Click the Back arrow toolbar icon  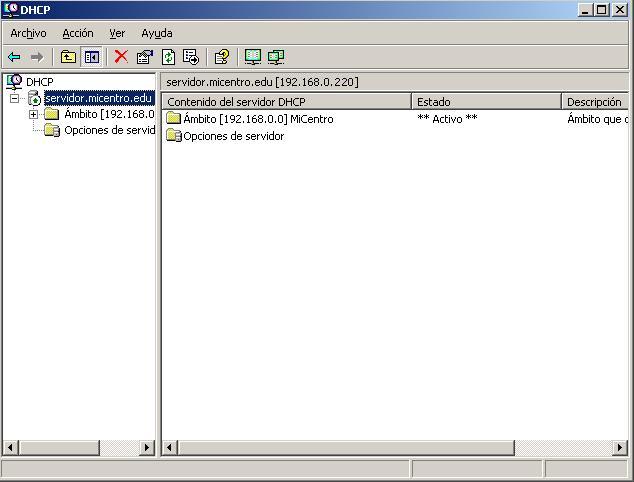pos(14,57)
